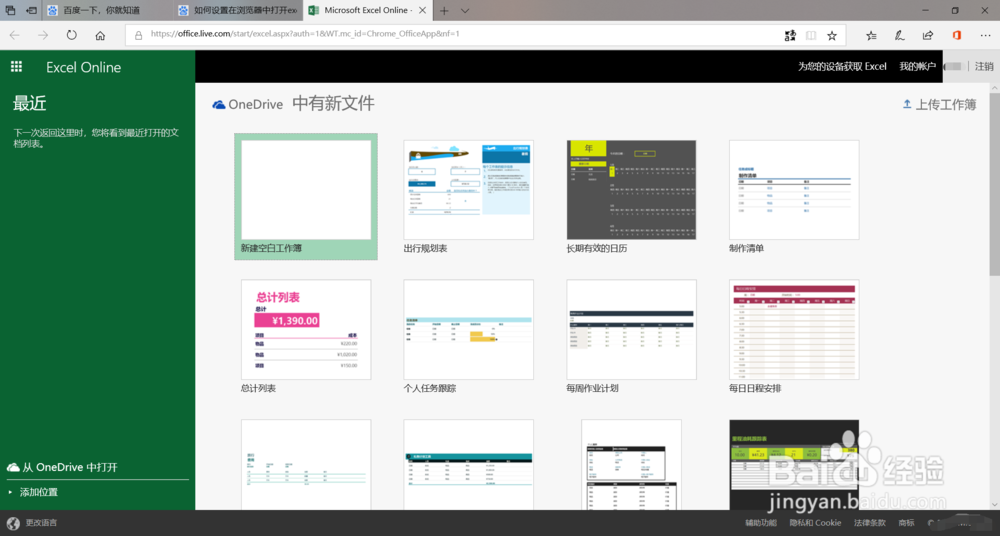Screen dimensions: 1000x536
Task: Add web notes with pen icon
Action: click(x=899, y=36)
